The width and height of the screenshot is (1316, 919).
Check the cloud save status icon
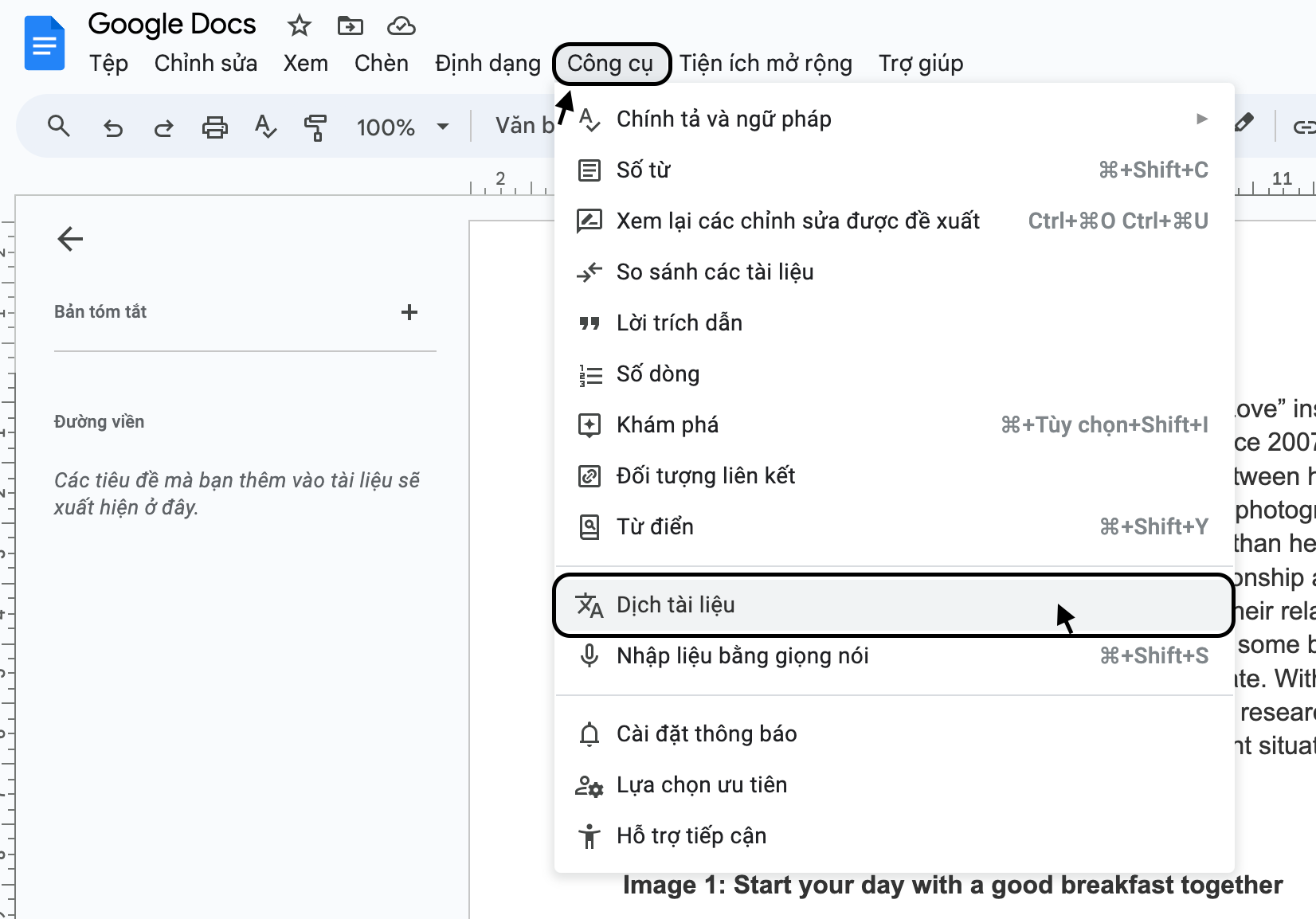(401, 26)
